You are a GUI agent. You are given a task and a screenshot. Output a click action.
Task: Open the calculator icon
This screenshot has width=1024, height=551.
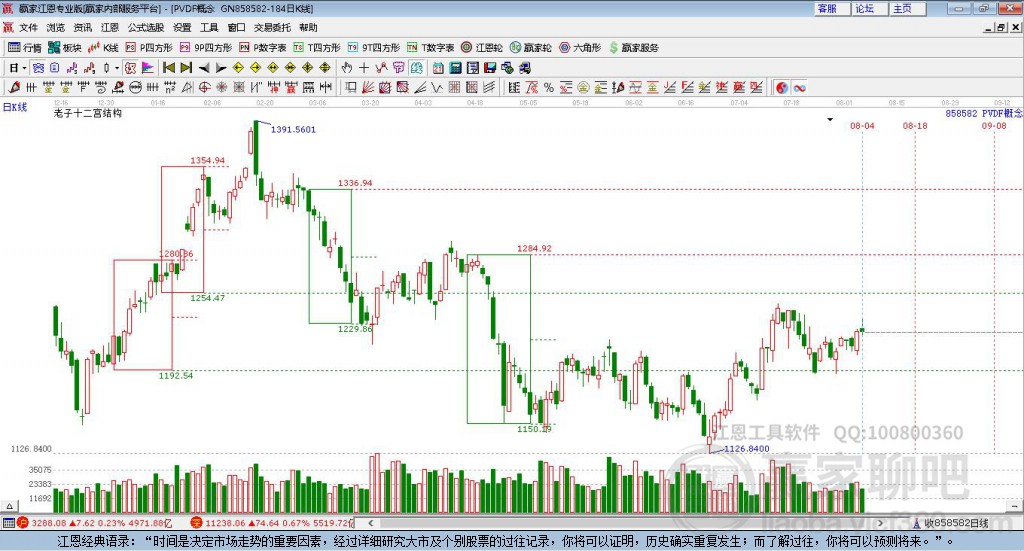(455, 68)
